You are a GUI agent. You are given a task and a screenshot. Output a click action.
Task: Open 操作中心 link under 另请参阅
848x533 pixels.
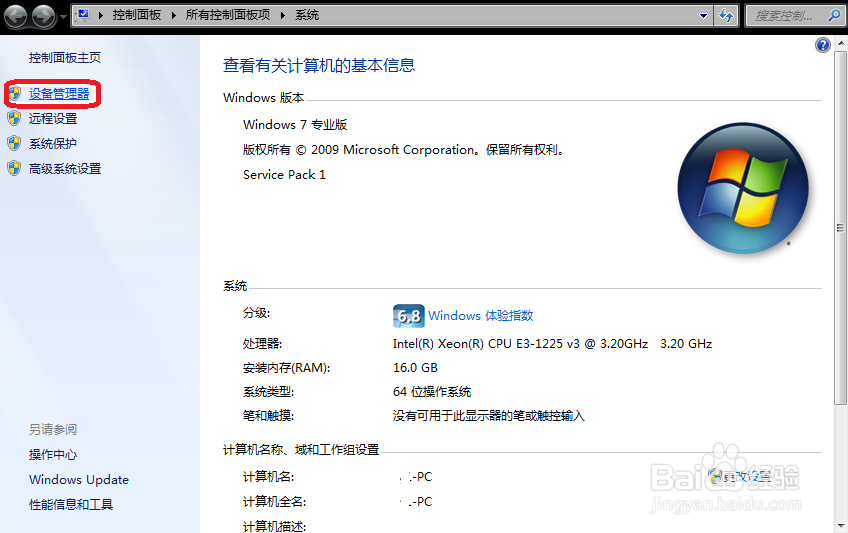pyautogui.click(x=53, y=455)
